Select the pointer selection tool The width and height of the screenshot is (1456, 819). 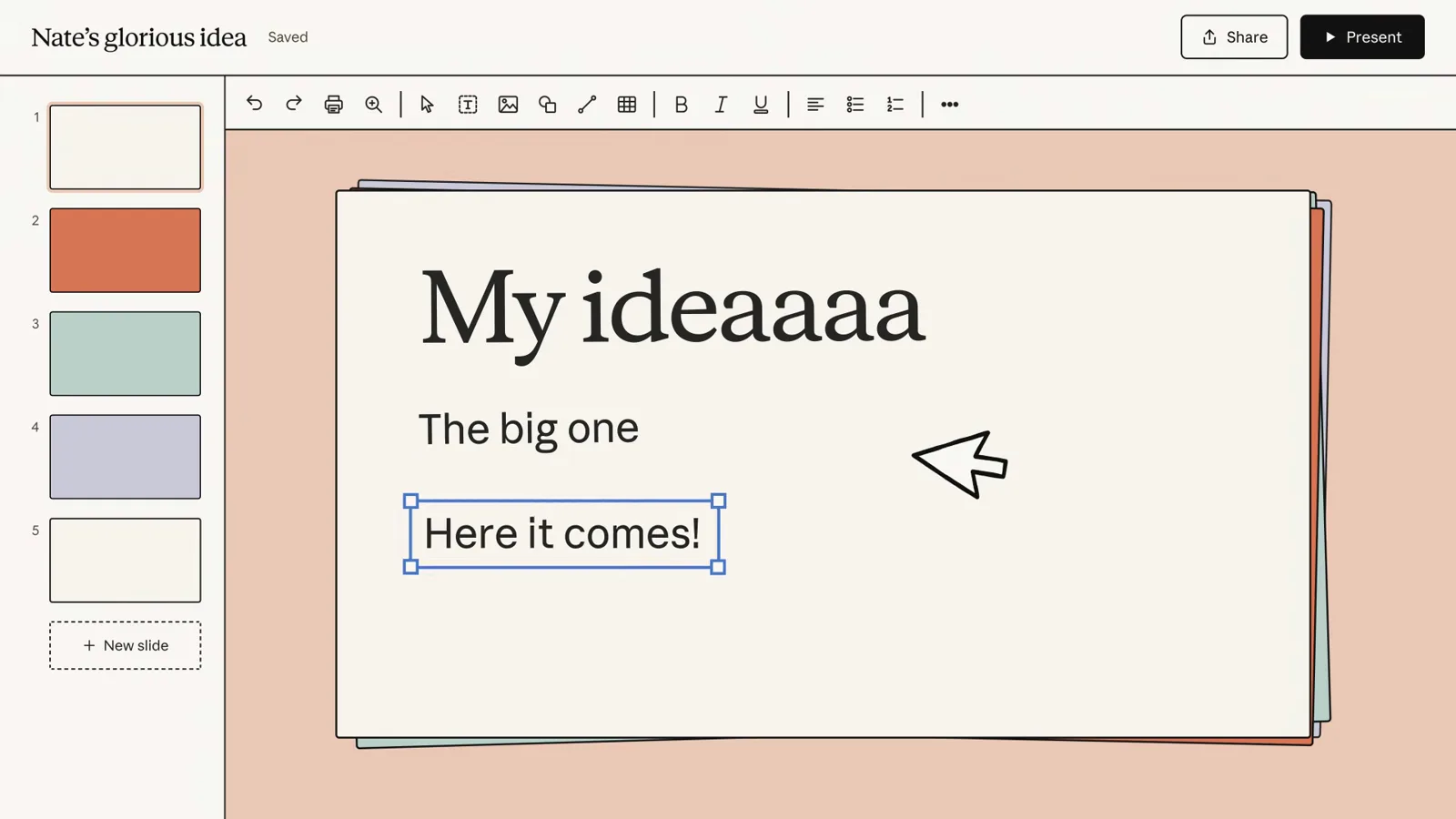427,104
